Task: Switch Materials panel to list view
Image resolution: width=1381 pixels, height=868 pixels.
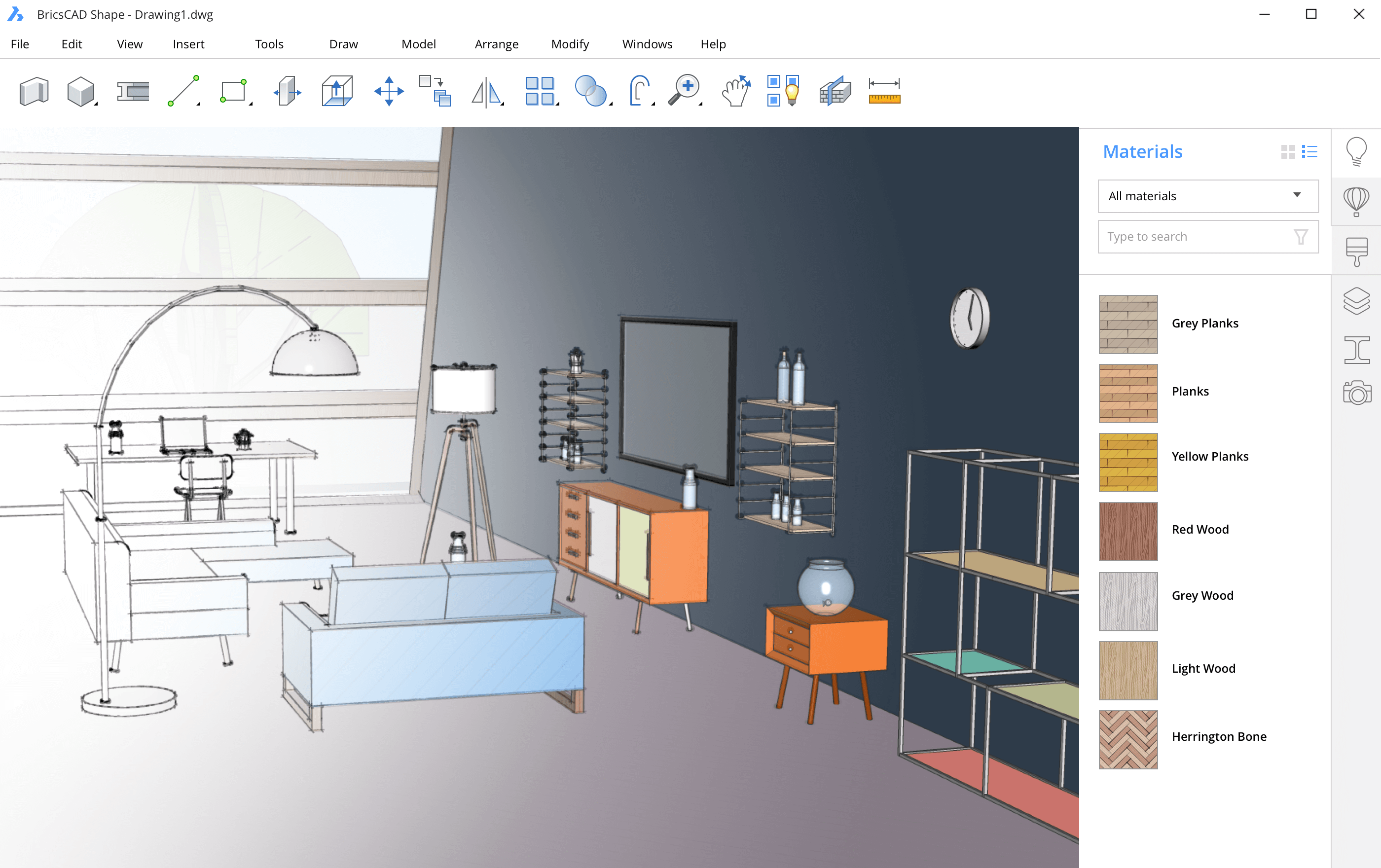Action: coord(1310,151)
